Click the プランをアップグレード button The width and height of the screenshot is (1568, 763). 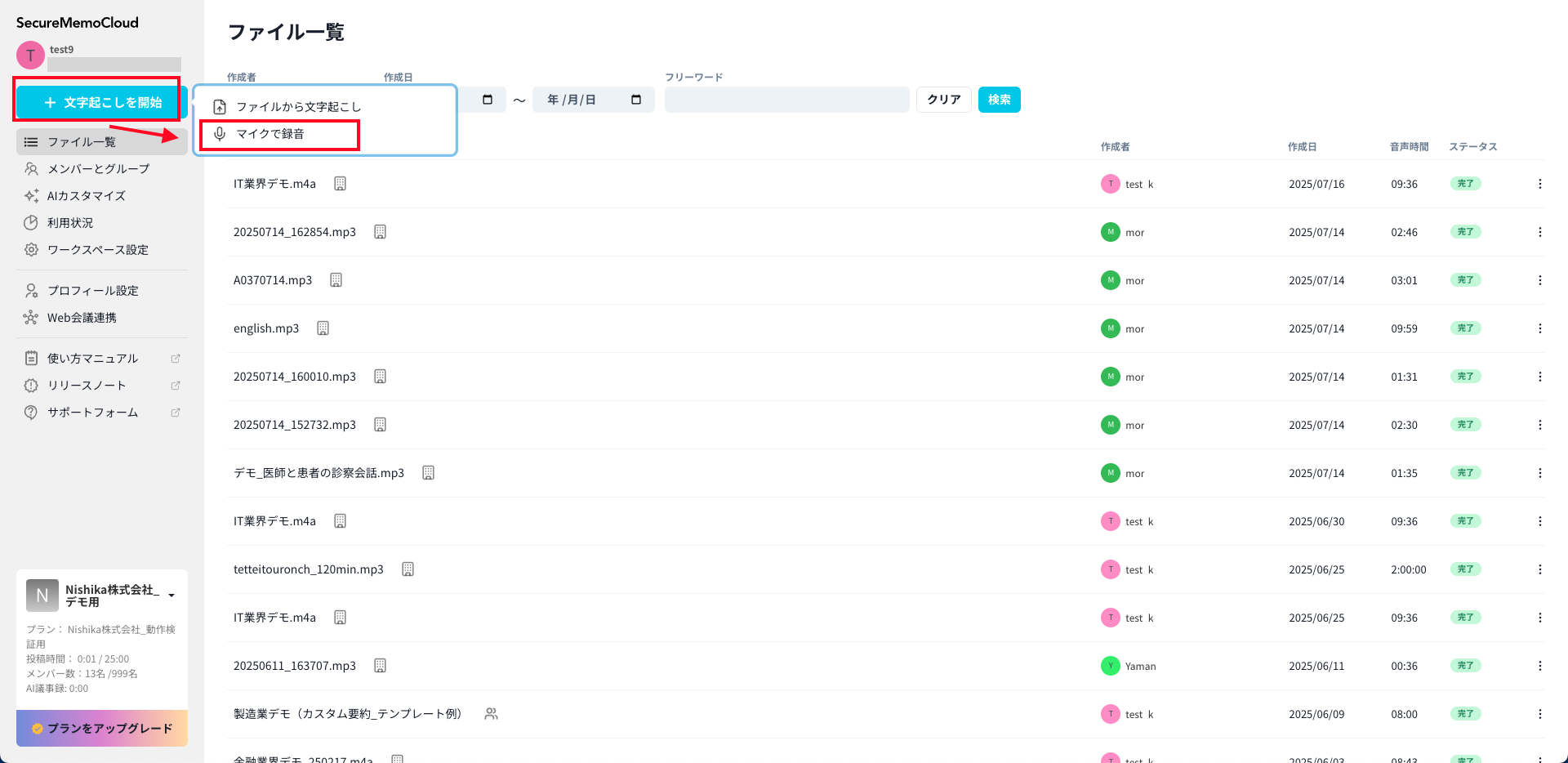tap(102, 728)
